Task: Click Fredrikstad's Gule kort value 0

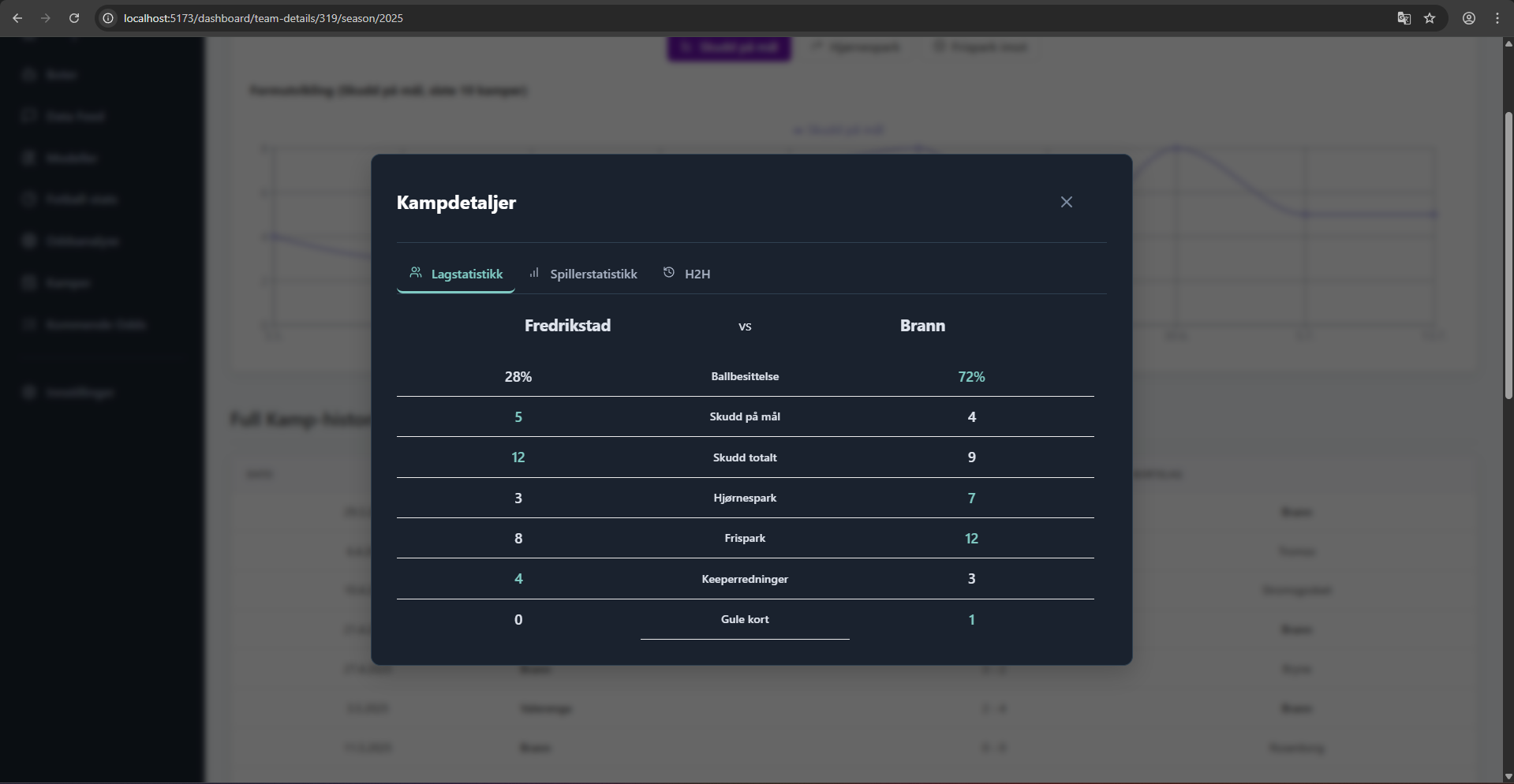Action: [x=518, y=620]
